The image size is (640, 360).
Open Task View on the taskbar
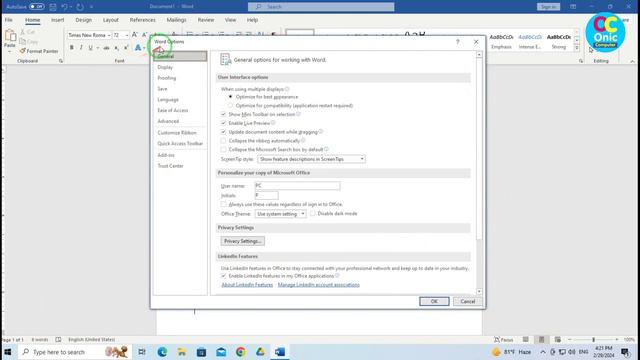coord(142,352)
